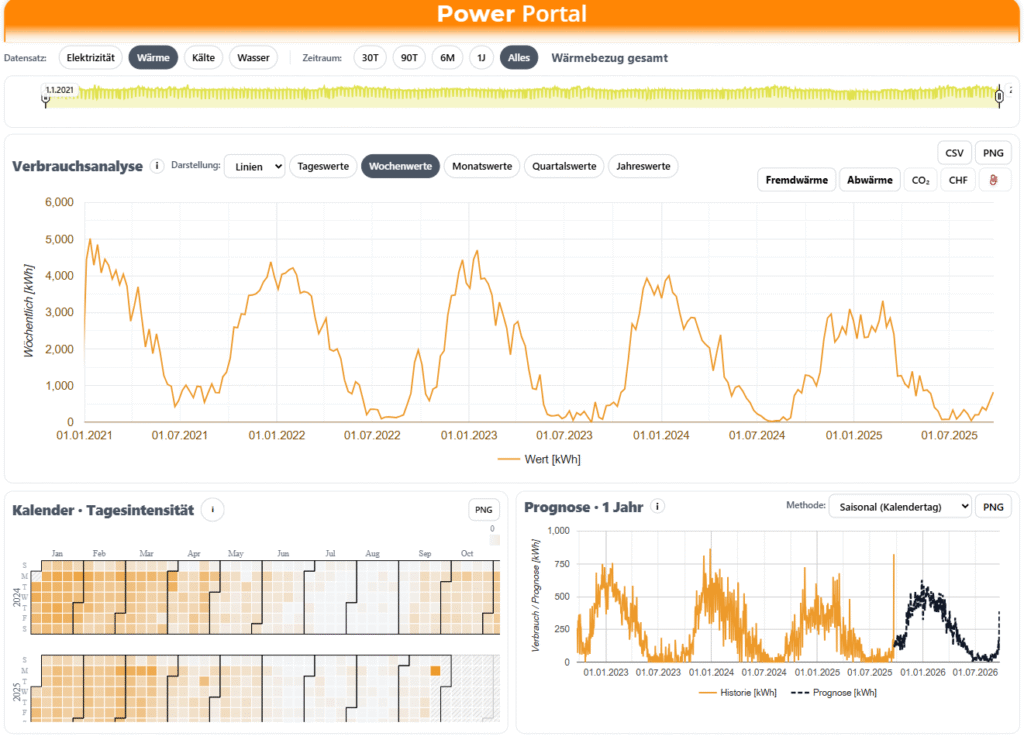Screen dimensions: 1024x750
Task: Click the dark orange day cell in 2025 calendar
Action: pos(435,671)
